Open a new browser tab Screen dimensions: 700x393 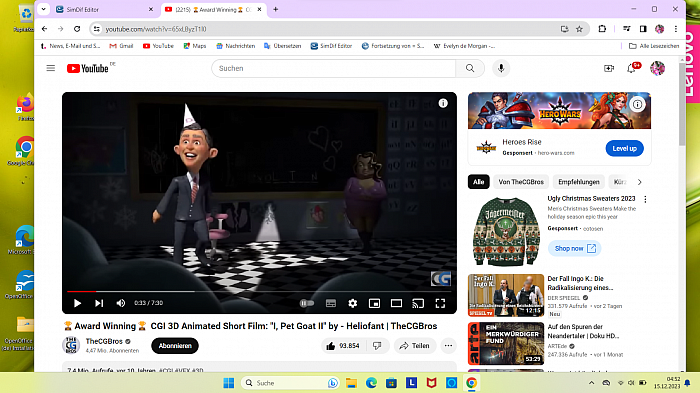(275, 9)
